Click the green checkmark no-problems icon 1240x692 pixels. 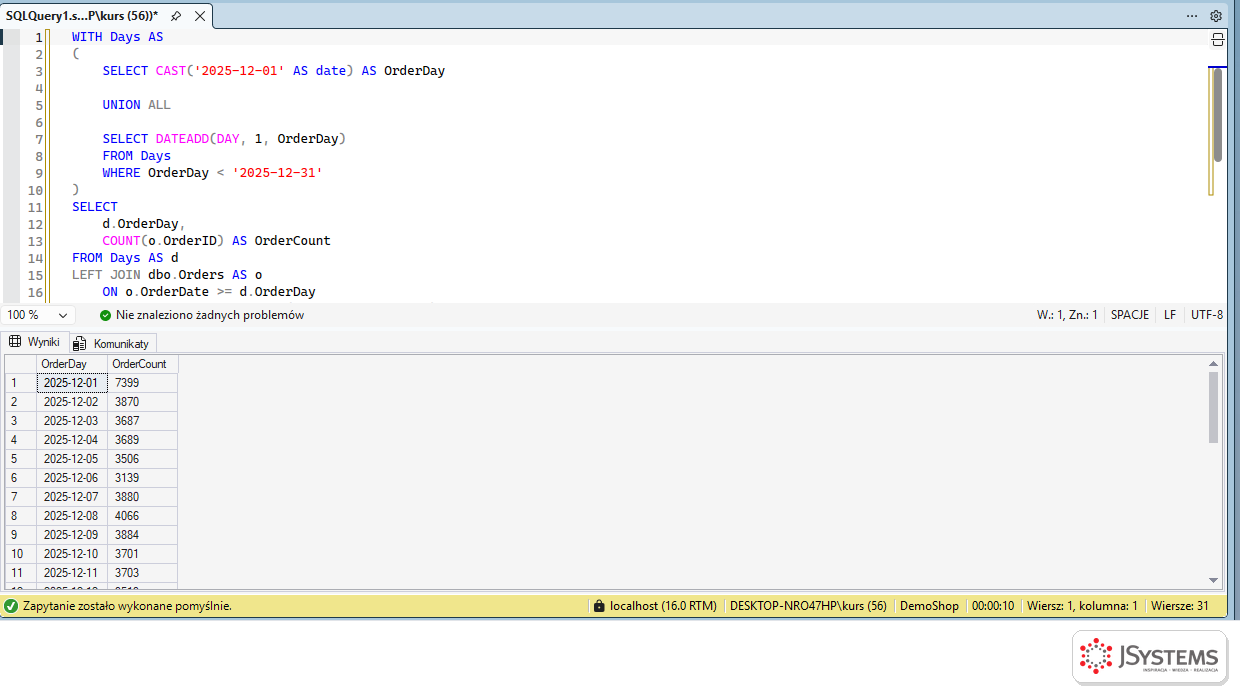coord(105,315)
